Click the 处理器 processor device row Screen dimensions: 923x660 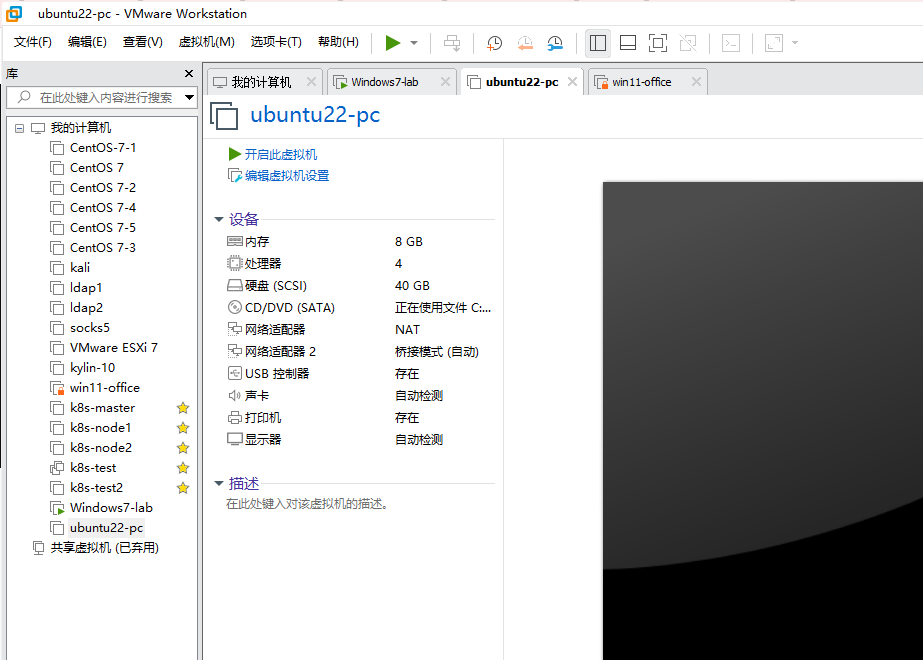click(x=360, y=263)
